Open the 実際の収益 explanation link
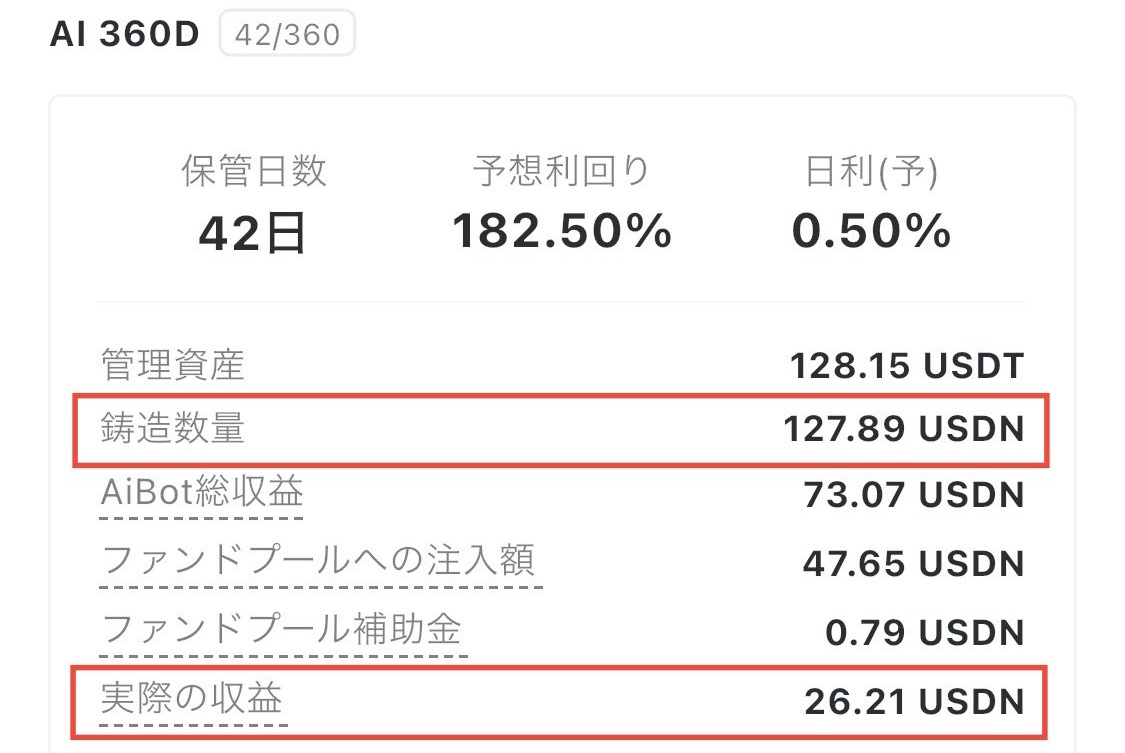Viewport: 1125px width, 753px height. (x=193, y=698)
